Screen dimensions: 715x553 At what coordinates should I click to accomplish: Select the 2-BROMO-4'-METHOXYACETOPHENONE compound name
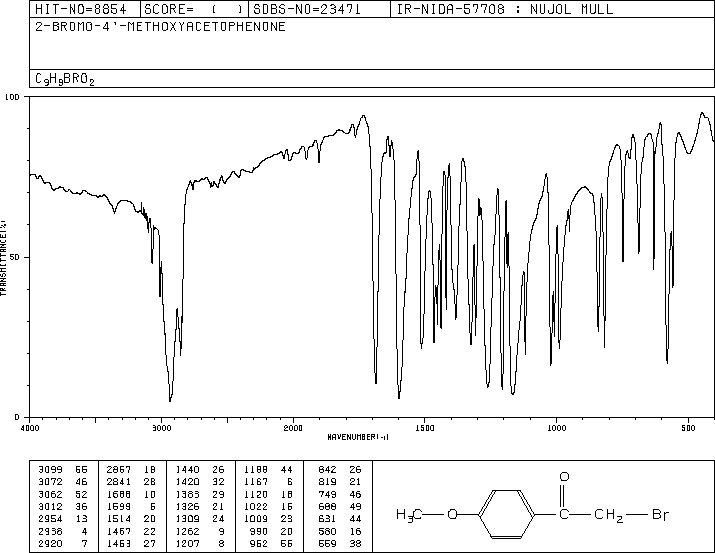point(161,26)
